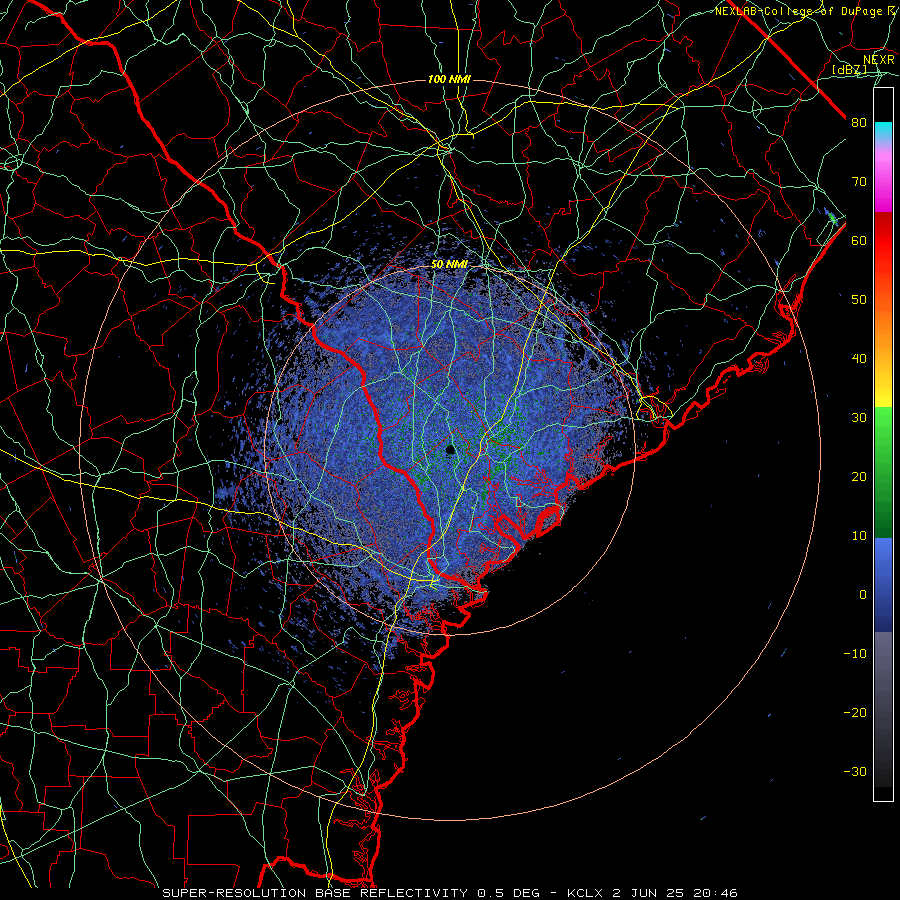The width and height of the screenshot is (900, 900).
Task: Click the "100 NMI" range ring label
Action: pyautogui.click(x=449, y=79)
